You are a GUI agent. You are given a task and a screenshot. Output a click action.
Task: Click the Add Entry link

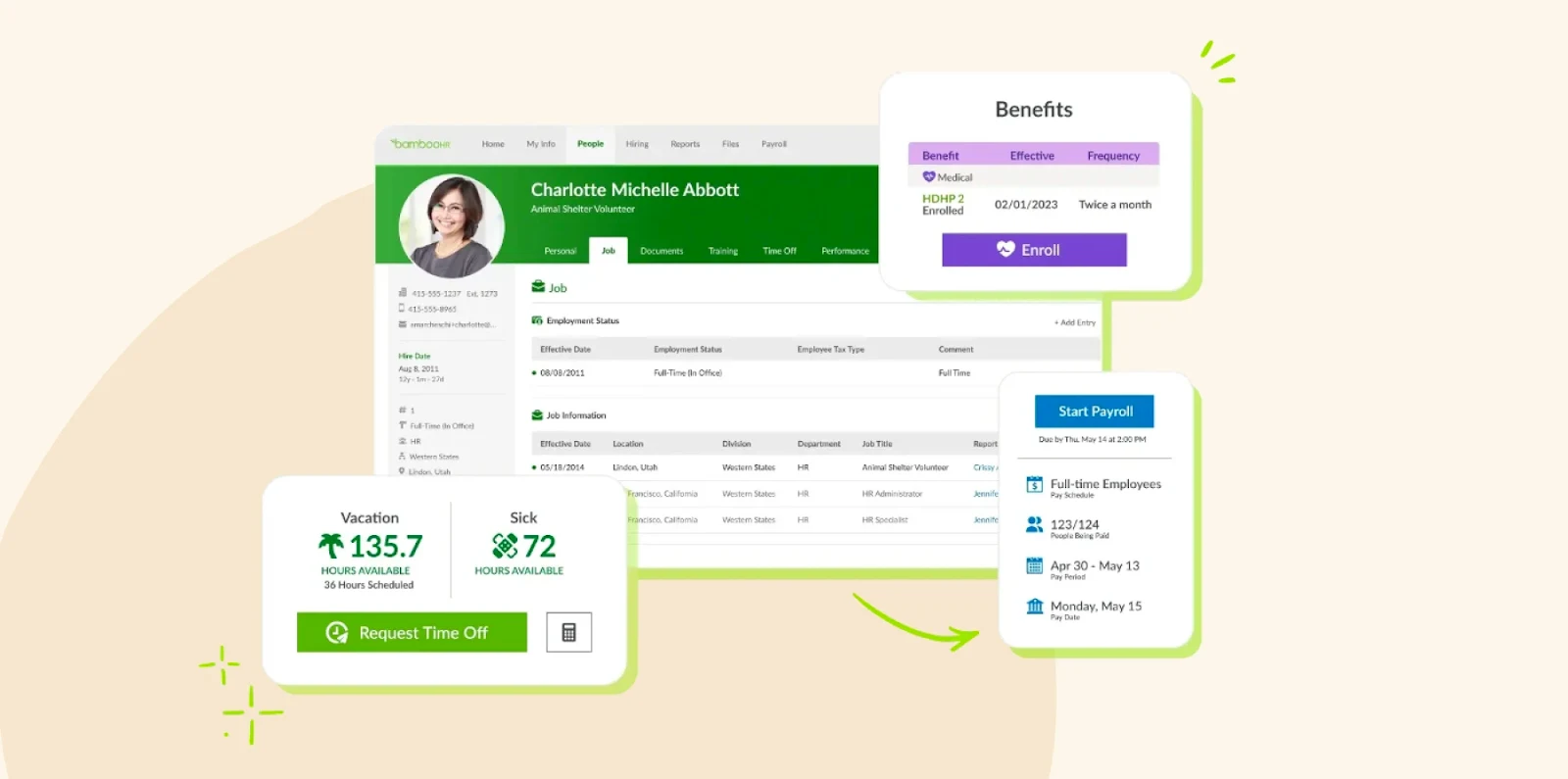[1075, 322]
